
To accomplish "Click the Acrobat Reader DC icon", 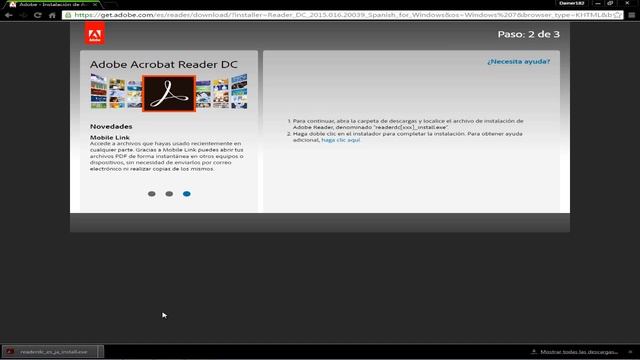I will tap(169, 93).
